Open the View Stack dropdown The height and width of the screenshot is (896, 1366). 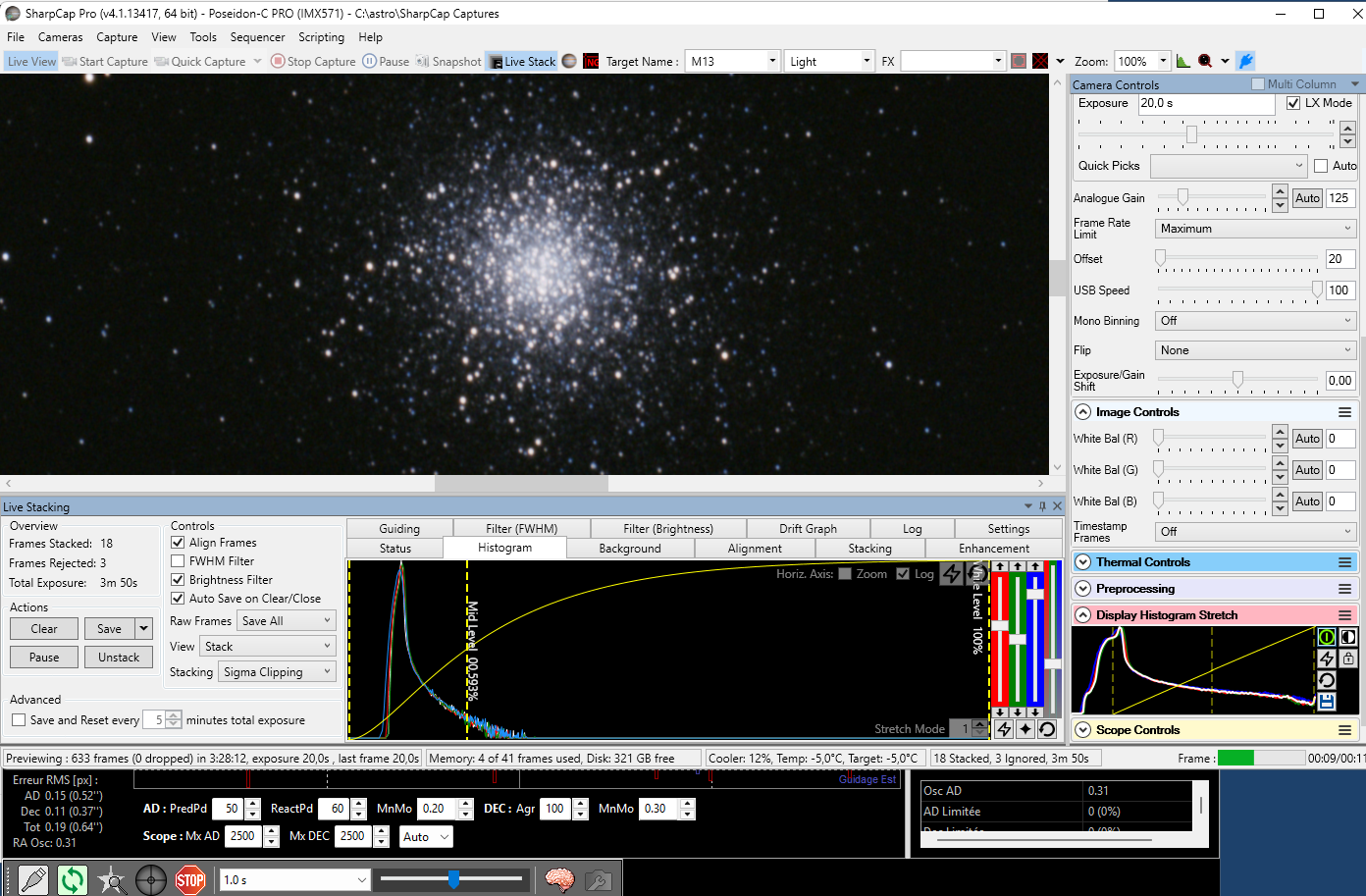(268, 646)
